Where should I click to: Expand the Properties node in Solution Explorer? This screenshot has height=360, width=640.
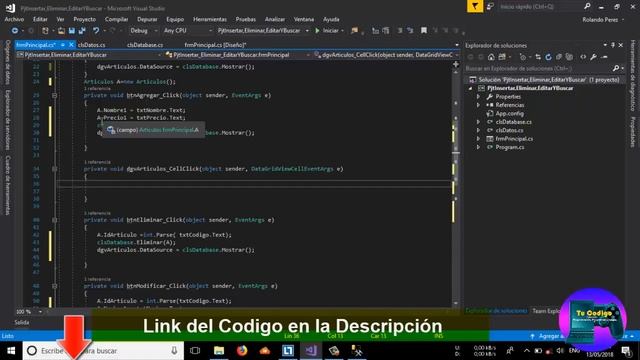pyautogui.click(x=478, y=97)
